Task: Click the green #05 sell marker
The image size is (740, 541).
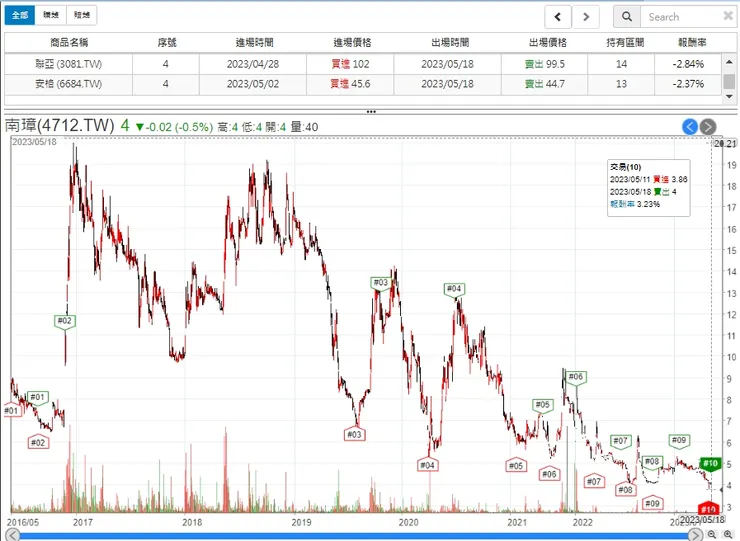Action: (x=543, y=405)
